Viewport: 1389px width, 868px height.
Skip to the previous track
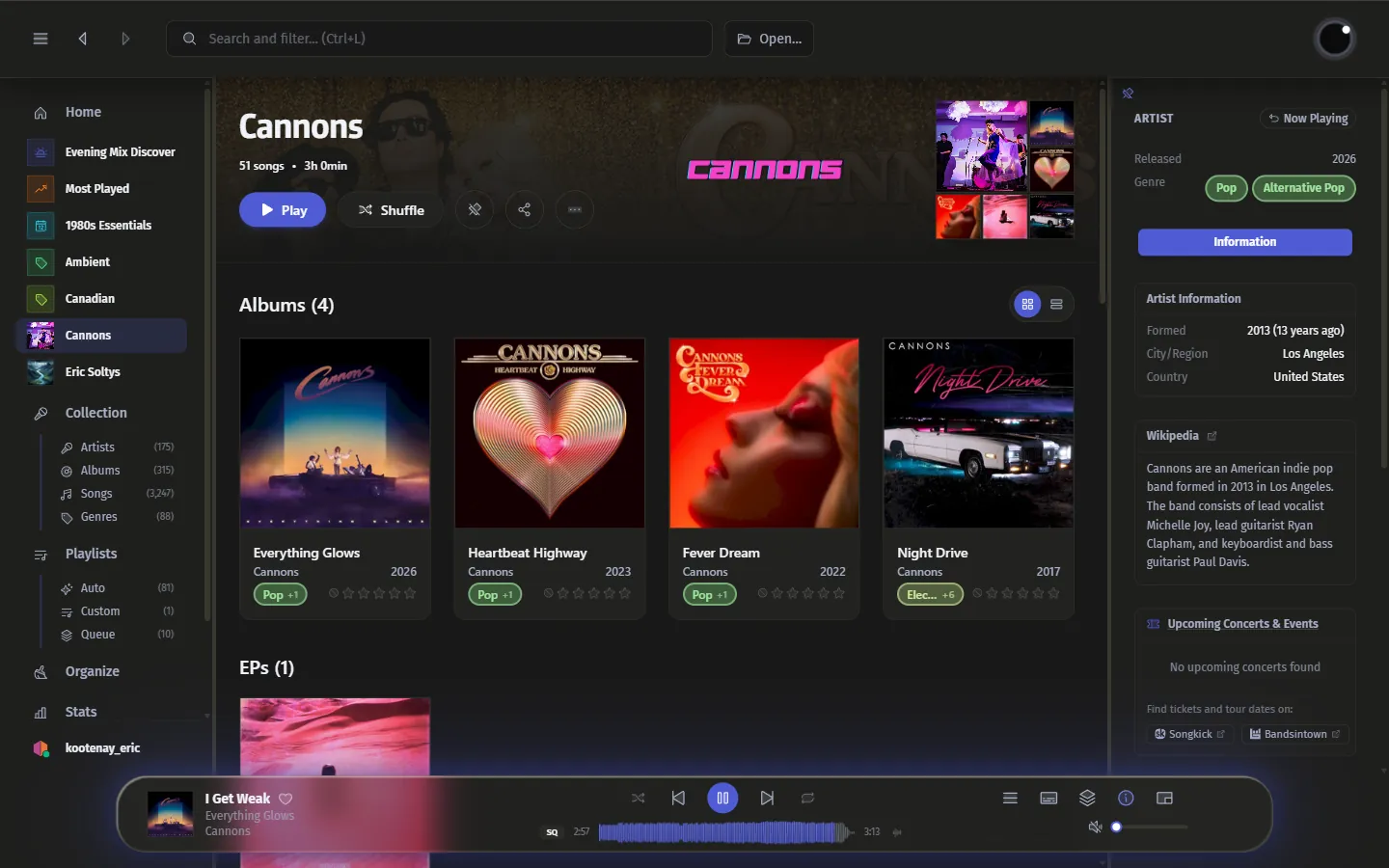678,798
